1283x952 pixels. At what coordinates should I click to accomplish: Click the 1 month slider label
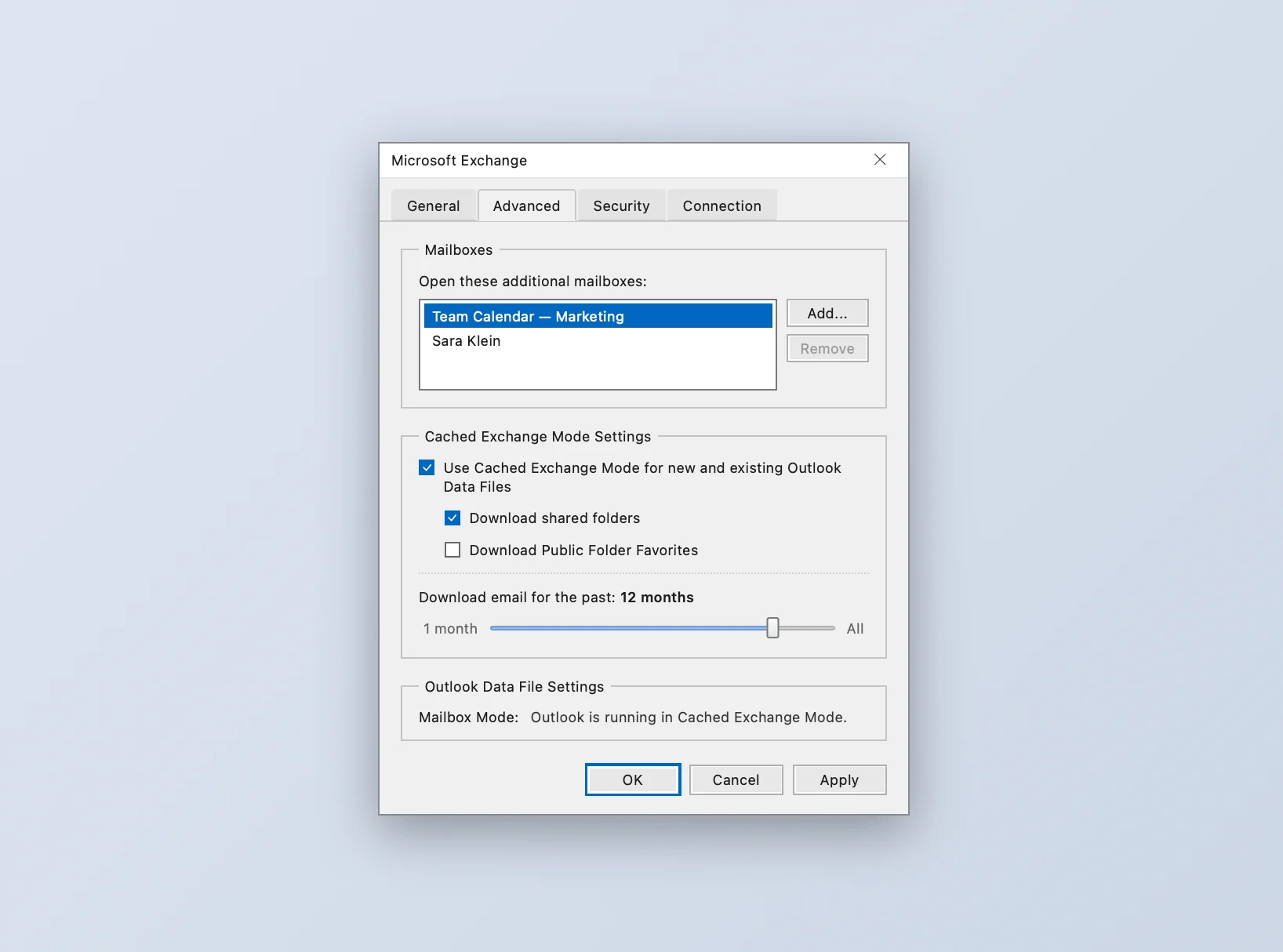pyautogui.click(x=450, y=628)
